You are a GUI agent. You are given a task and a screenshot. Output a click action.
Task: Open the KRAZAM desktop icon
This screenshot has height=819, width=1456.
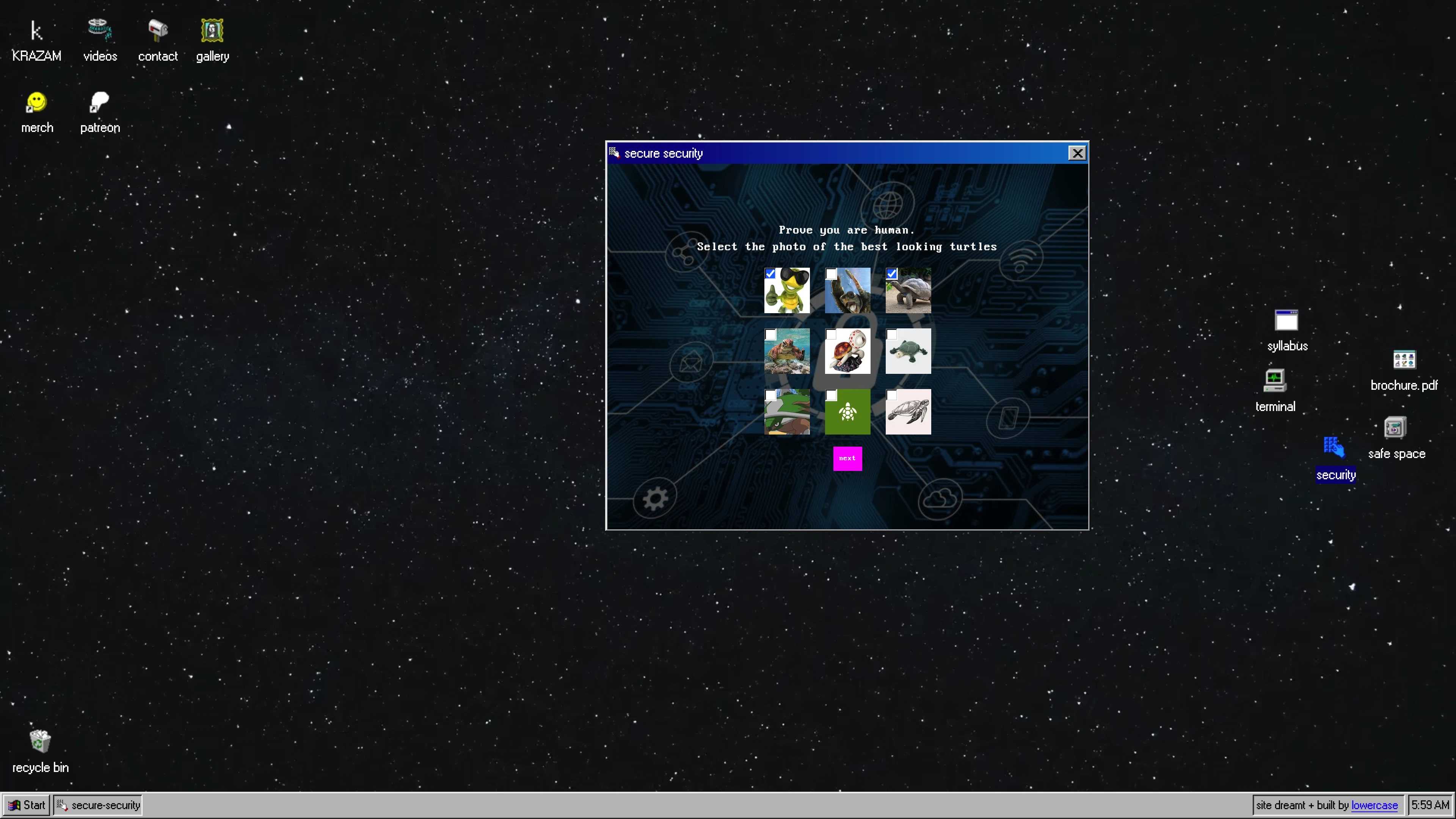click(x=36, y=31)
